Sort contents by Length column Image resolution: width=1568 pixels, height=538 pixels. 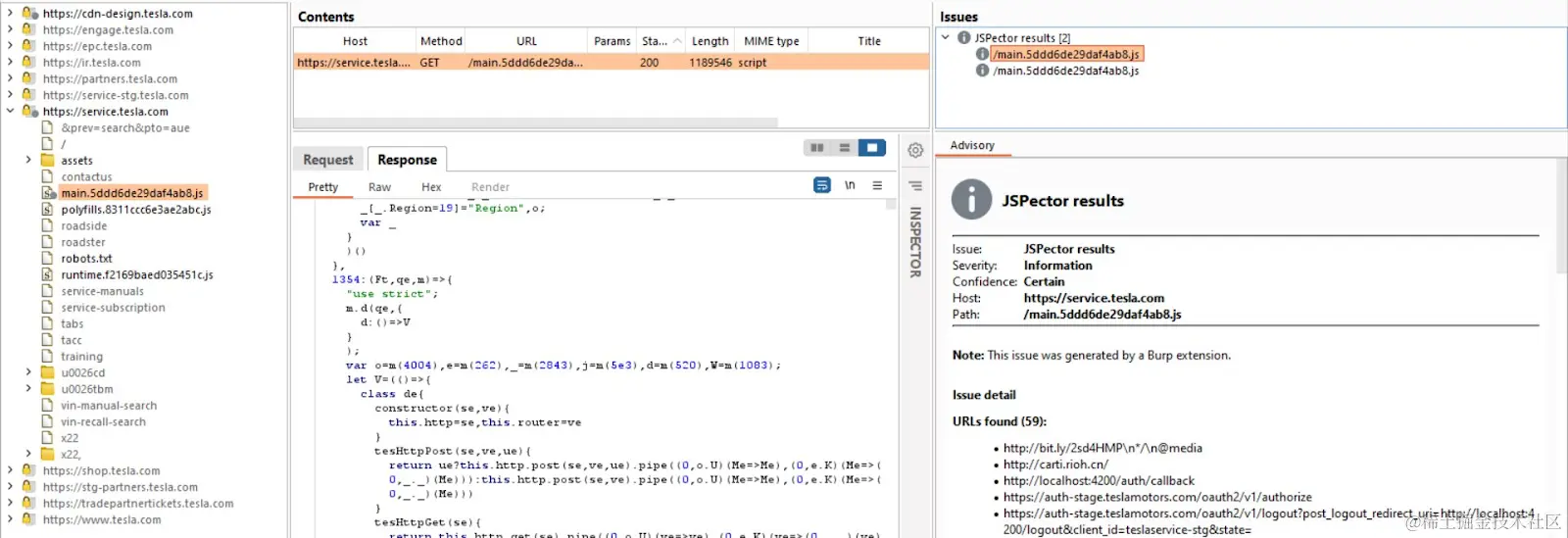coord(710,41)
